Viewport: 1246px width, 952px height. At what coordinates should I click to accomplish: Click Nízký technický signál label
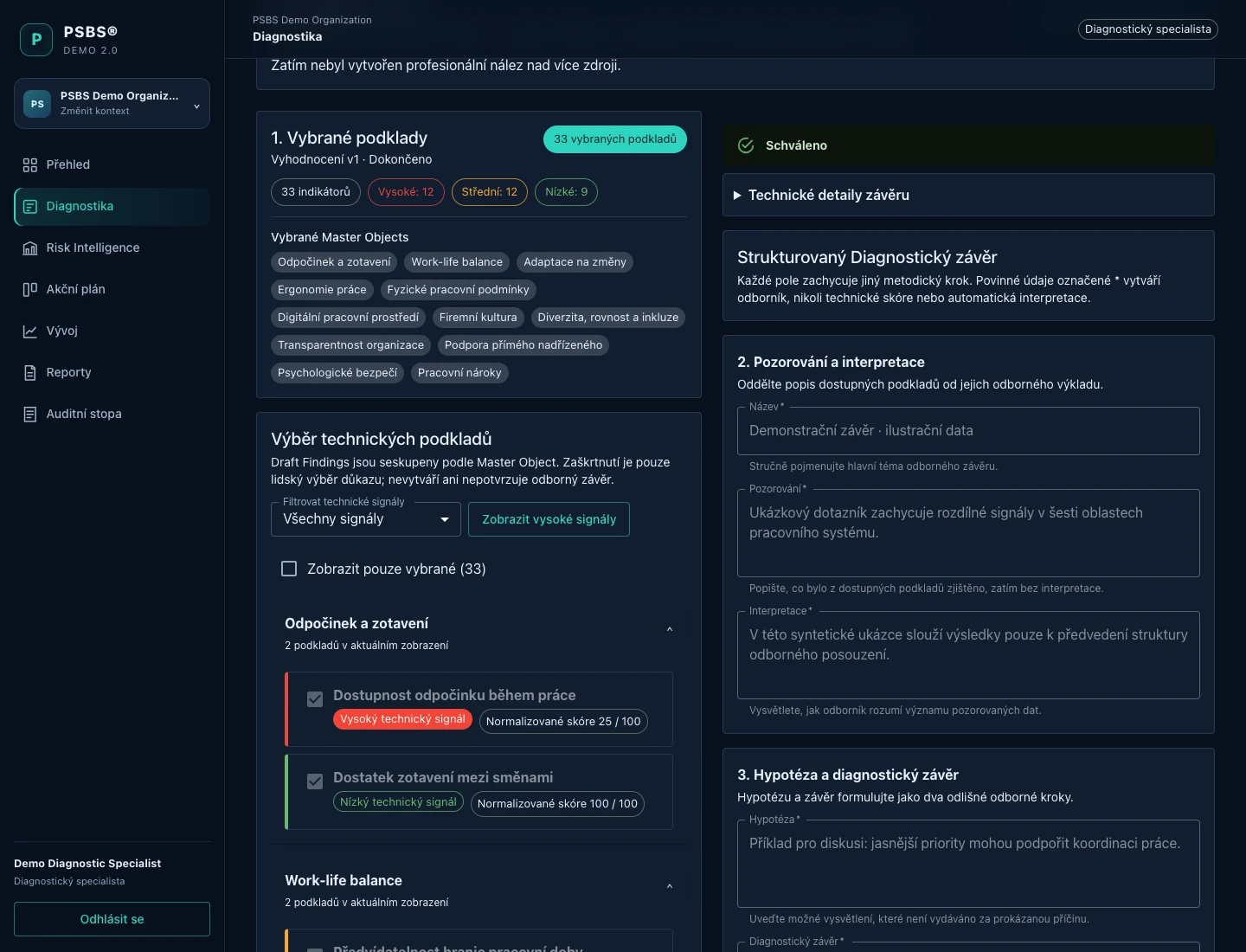[x=398, y=802]
